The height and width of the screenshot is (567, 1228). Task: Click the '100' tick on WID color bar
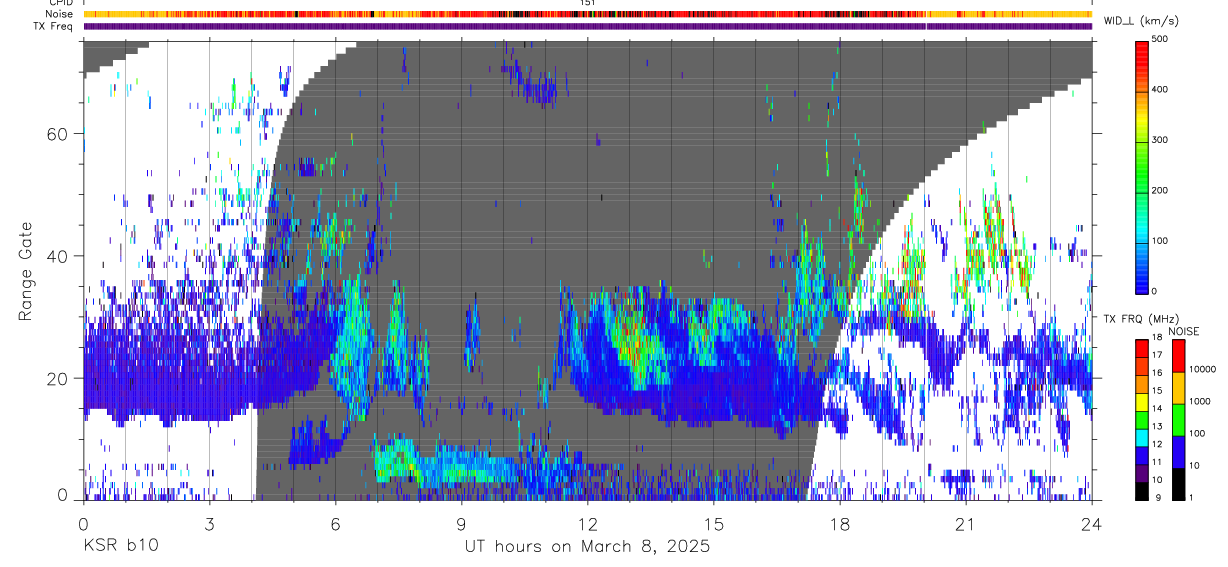click(x=1162, y=241)
